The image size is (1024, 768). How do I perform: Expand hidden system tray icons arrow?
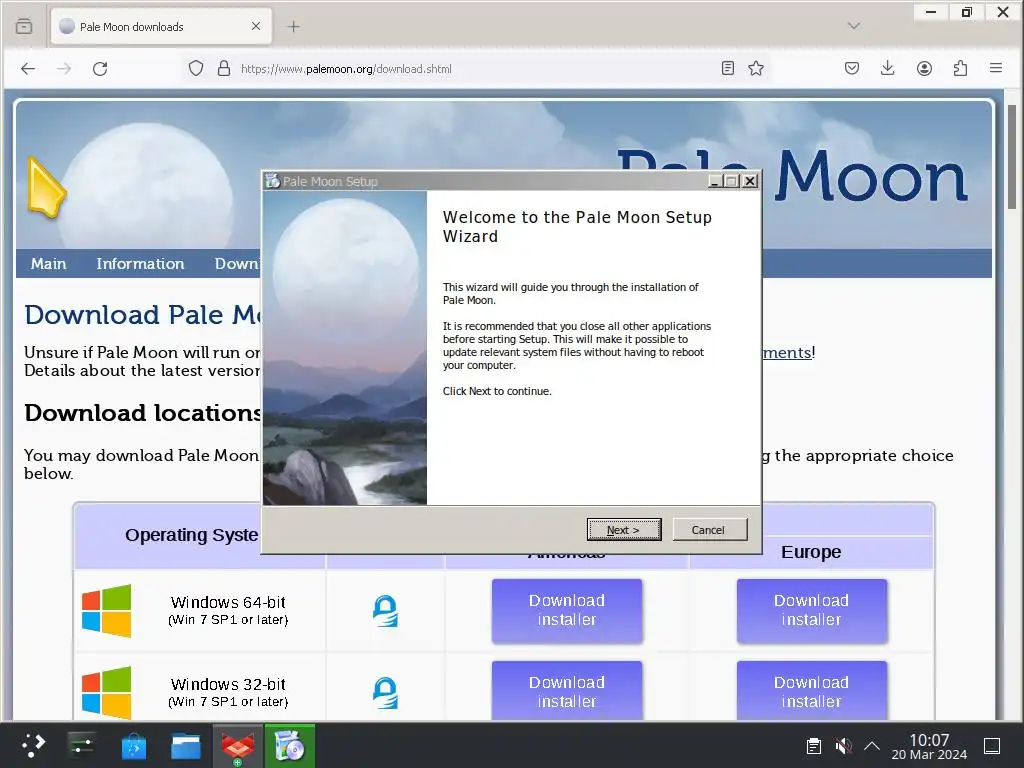pyautogui.click(x=872, y=746)
